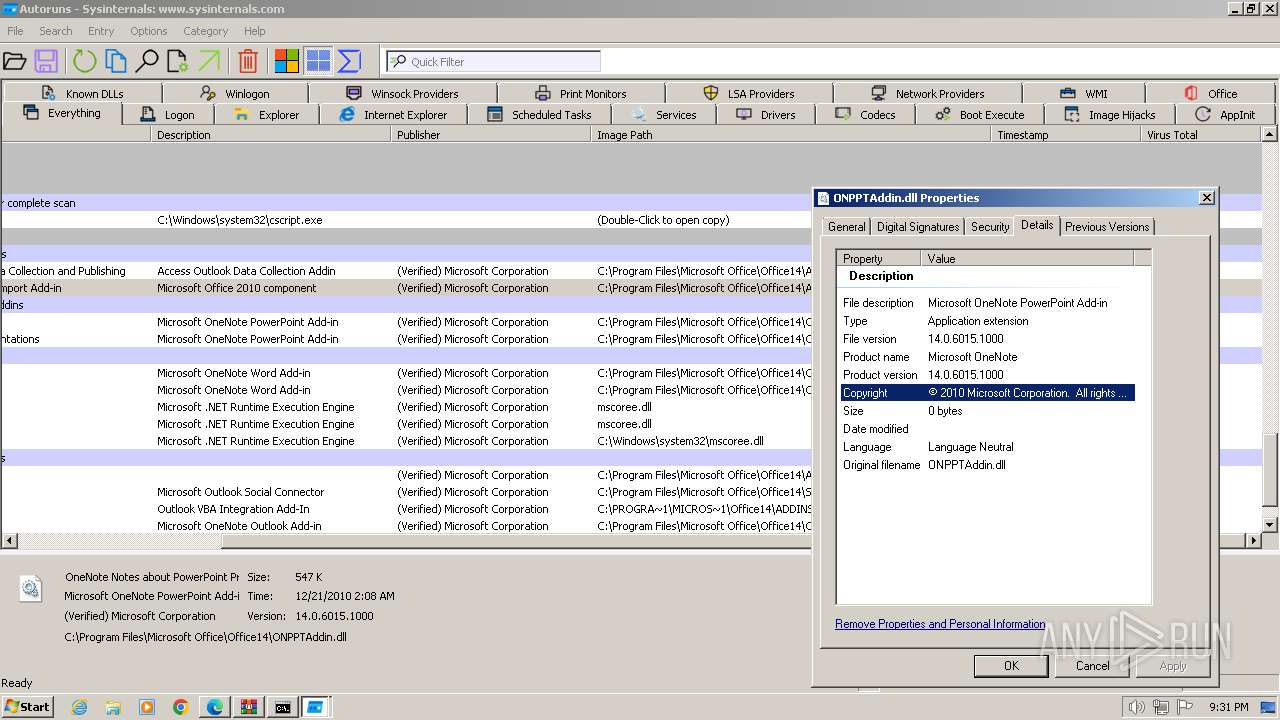Open the General tab in Properties dialog
The height and width of the screenshot is (720, 1280).
click(846, 227)
